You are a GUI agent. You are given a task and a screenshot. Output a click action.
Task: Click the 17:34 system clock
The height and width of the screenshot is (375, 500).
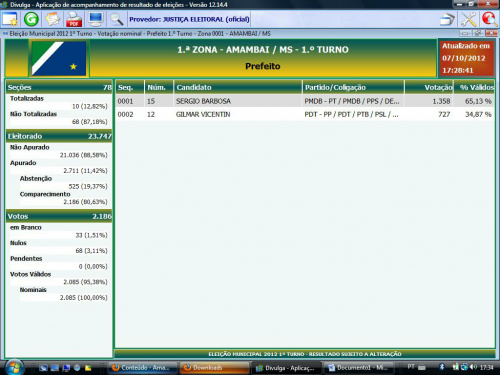pyautogui.click(x=486, y=367)
